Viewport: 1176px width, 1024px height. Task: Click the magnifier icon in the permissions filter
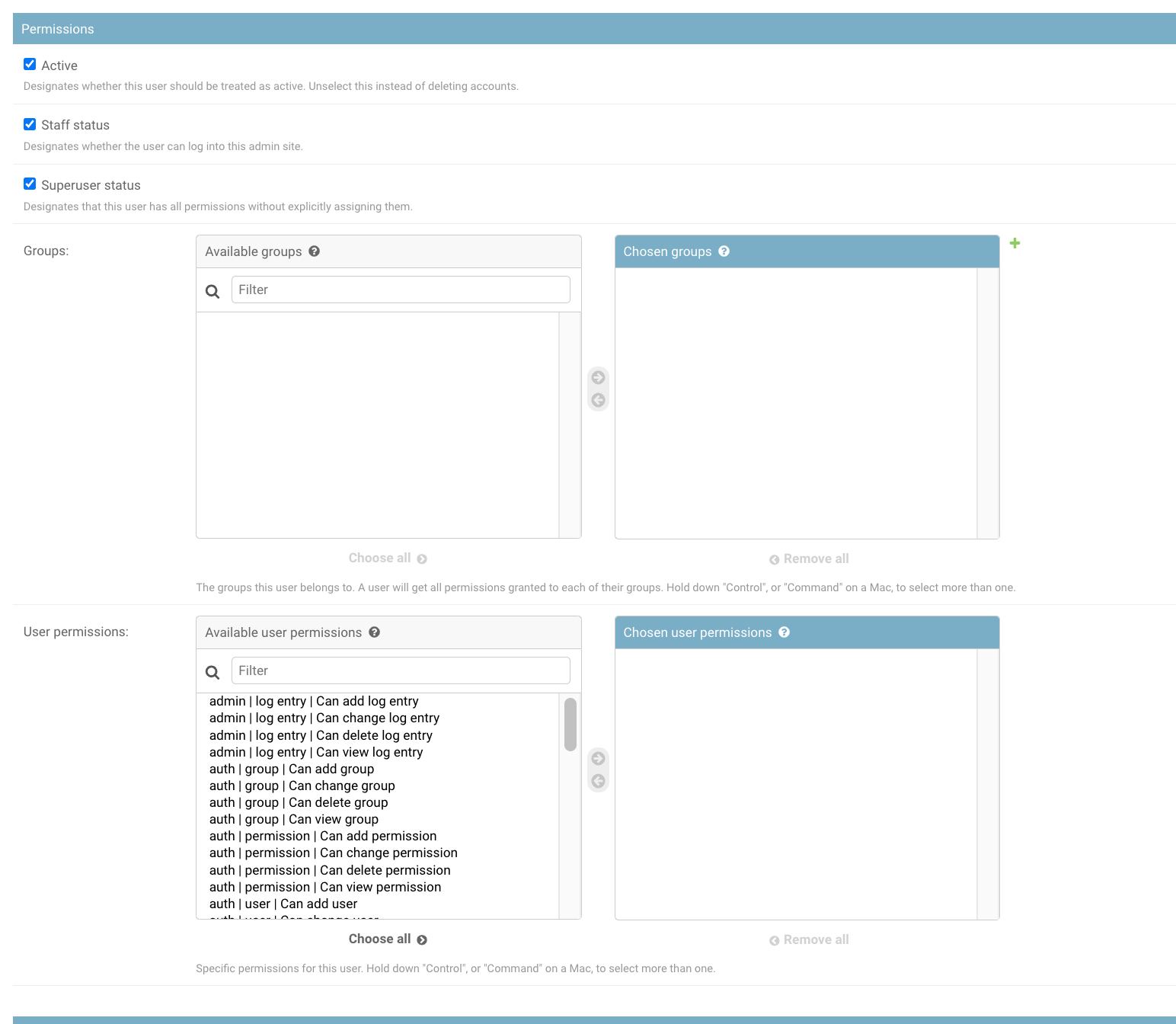pyautogui.click(x=213, y=672)
